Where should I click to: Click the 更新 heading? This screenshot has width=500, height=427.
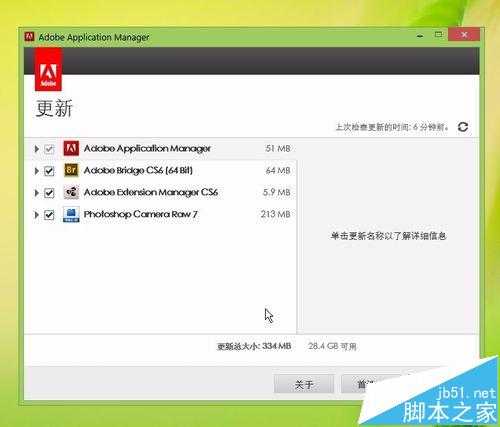pos(54,108)
